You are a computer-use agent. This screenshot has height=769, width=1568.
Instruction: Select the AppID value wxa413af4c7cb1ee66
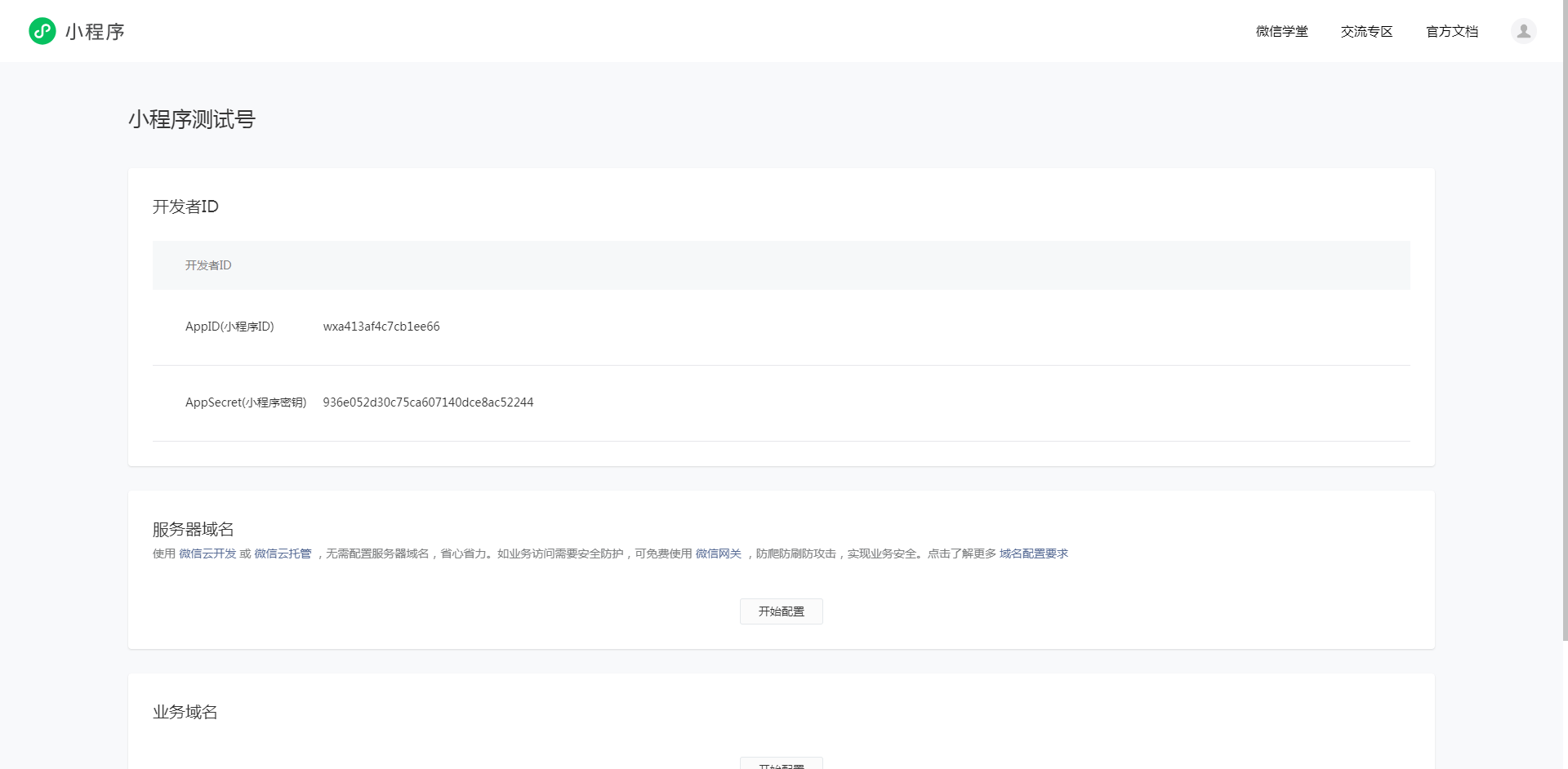tap(381, 327)
